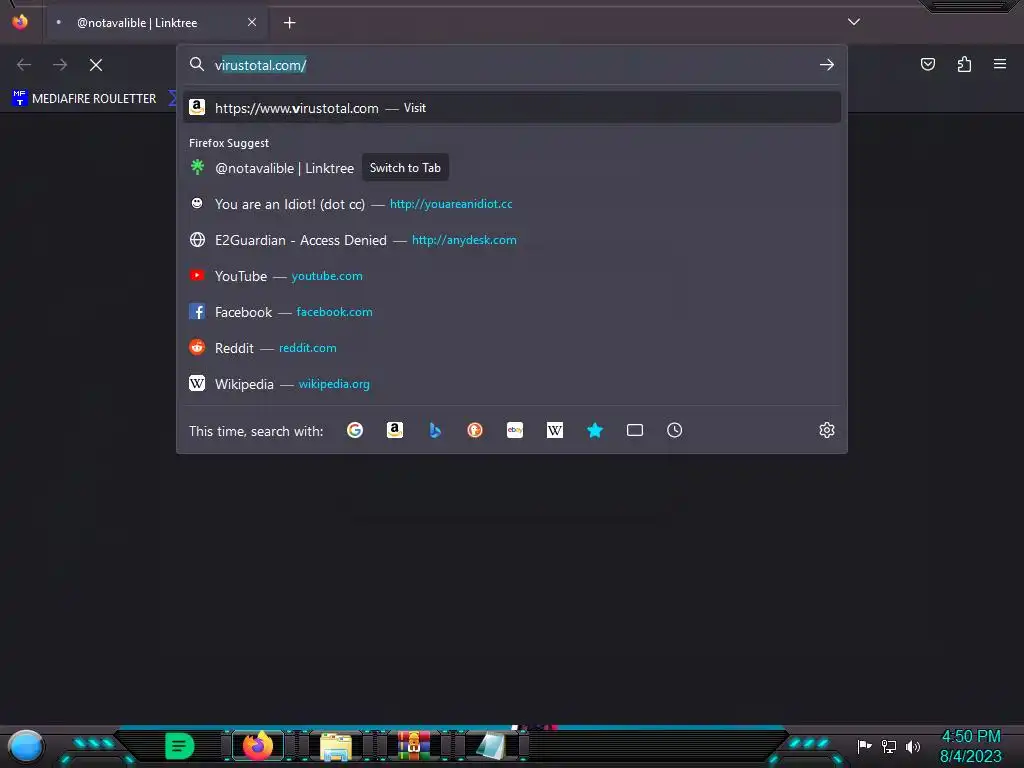Open the notepad app on taskbar
Viewport: 1024px width, 768px height.
point(491,746)
